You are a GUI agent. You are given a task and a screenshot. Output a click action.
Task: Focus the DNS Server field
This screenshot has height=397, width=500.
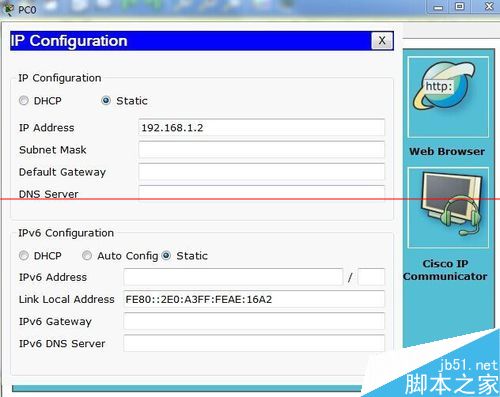(261, 194)
